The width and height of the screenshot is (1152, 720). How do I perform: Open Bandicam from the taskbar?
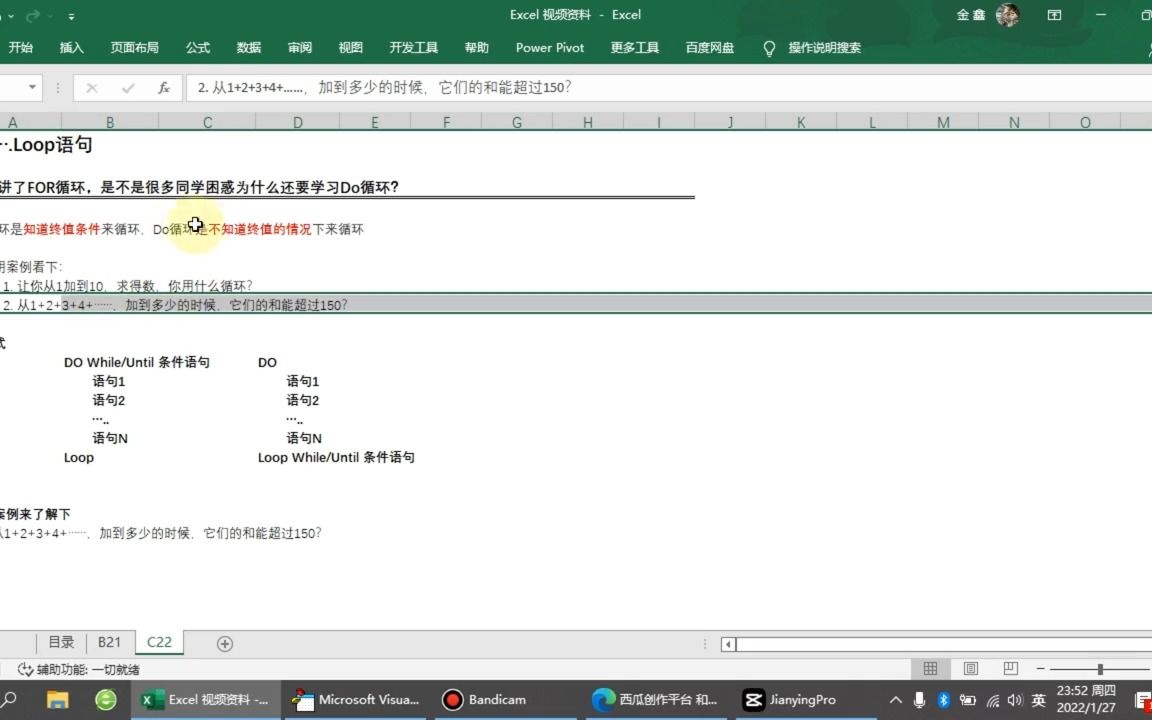(453, 700)
